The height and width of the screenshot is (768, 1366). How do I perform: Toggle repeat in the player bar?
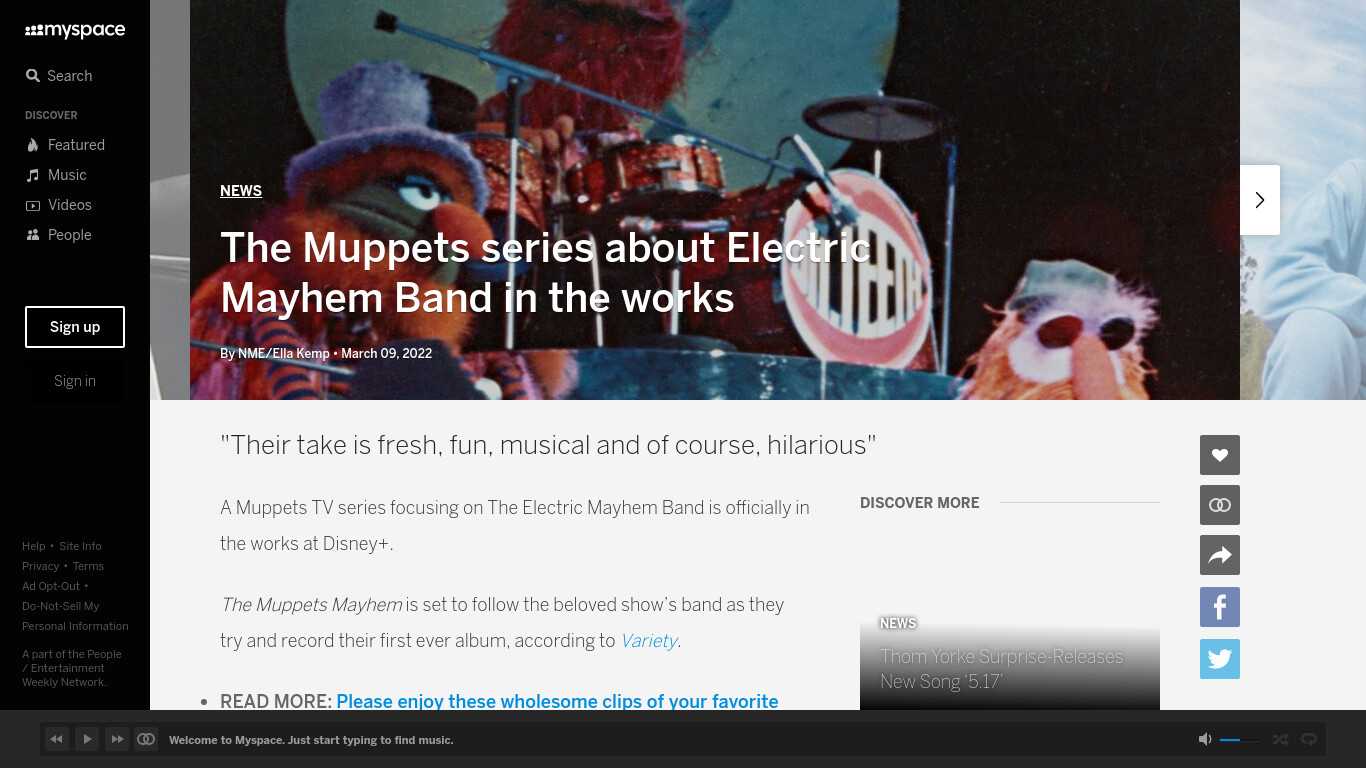point(1308,739)
